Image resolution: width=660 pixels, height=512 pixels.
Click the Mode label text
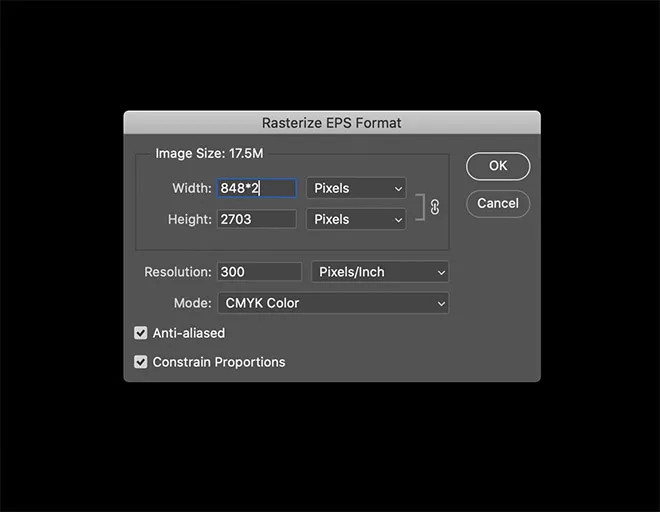tap(193, 303)
